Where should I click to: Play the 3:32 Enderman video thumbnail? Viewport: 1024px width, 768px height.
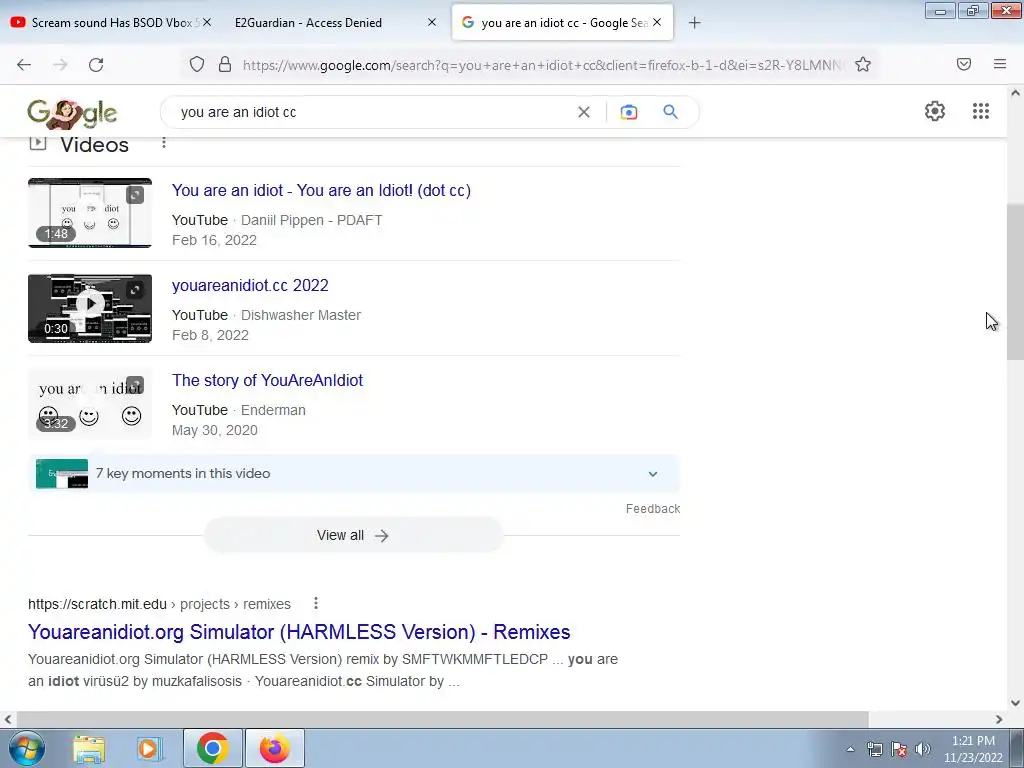coord(90,403)
